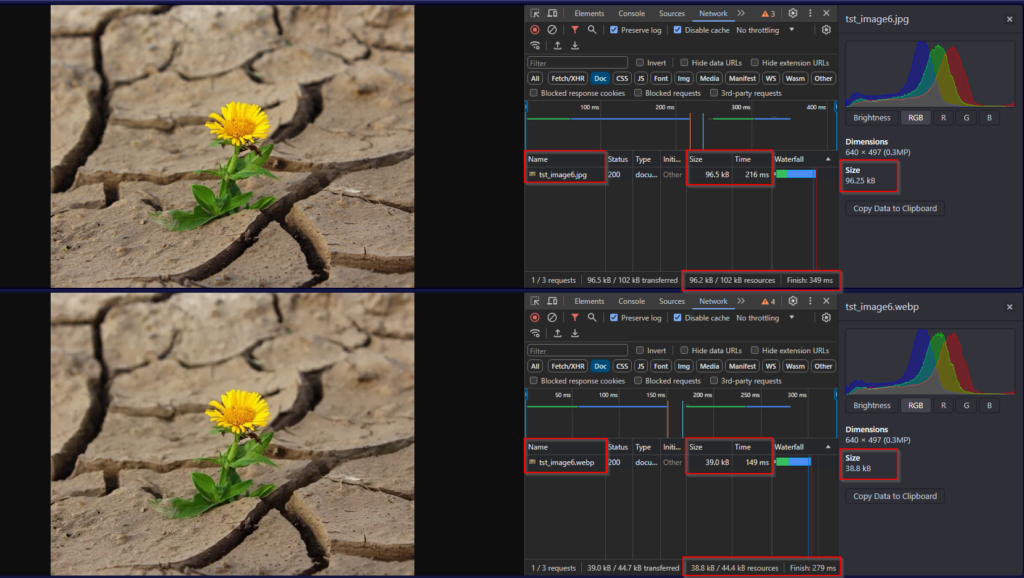Viewport: 1024px width, 578px height.
Task: Uncheck Preserve log in webp DevTools
Action: coord(614,318)
